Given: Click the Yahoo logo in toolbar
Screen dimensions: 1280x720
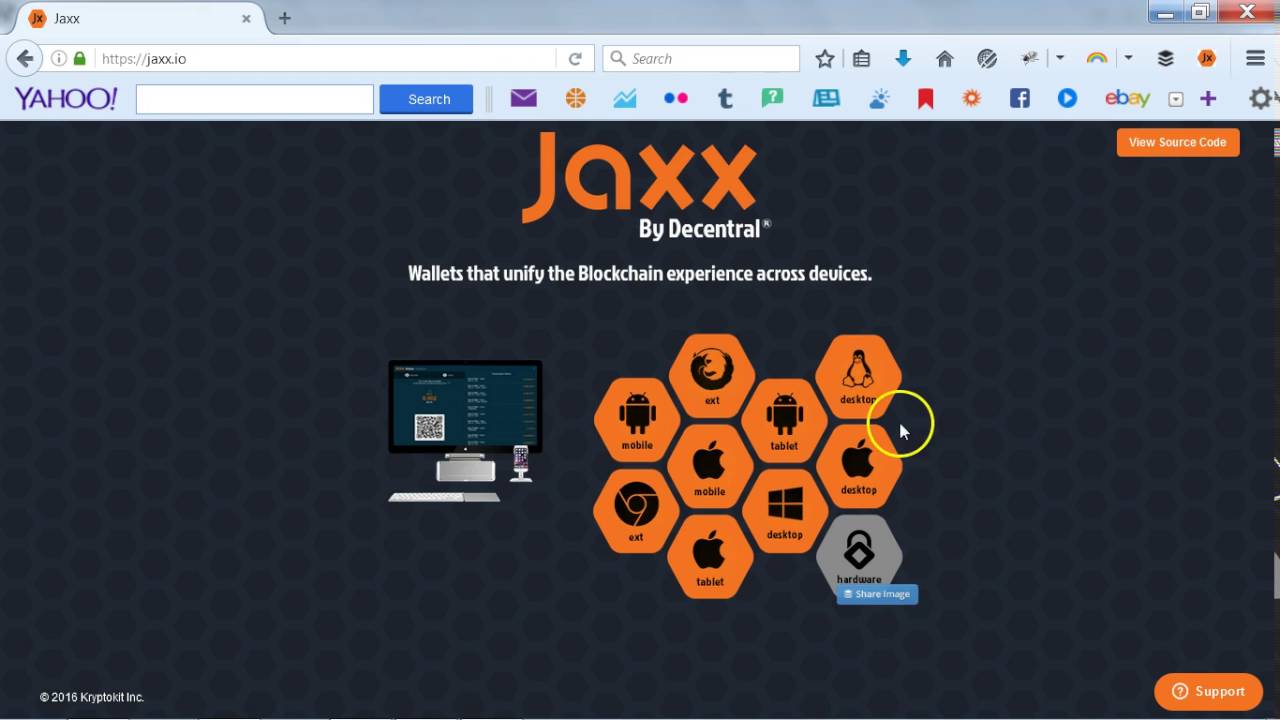Looking at the screenshot, I should [x=66, y=99].
